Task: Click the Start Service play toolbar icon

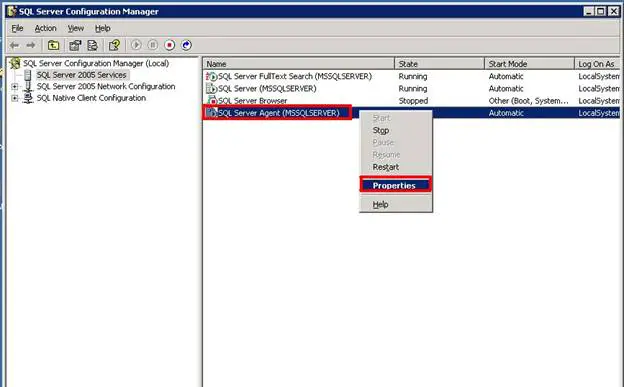Action: (136, 45)
